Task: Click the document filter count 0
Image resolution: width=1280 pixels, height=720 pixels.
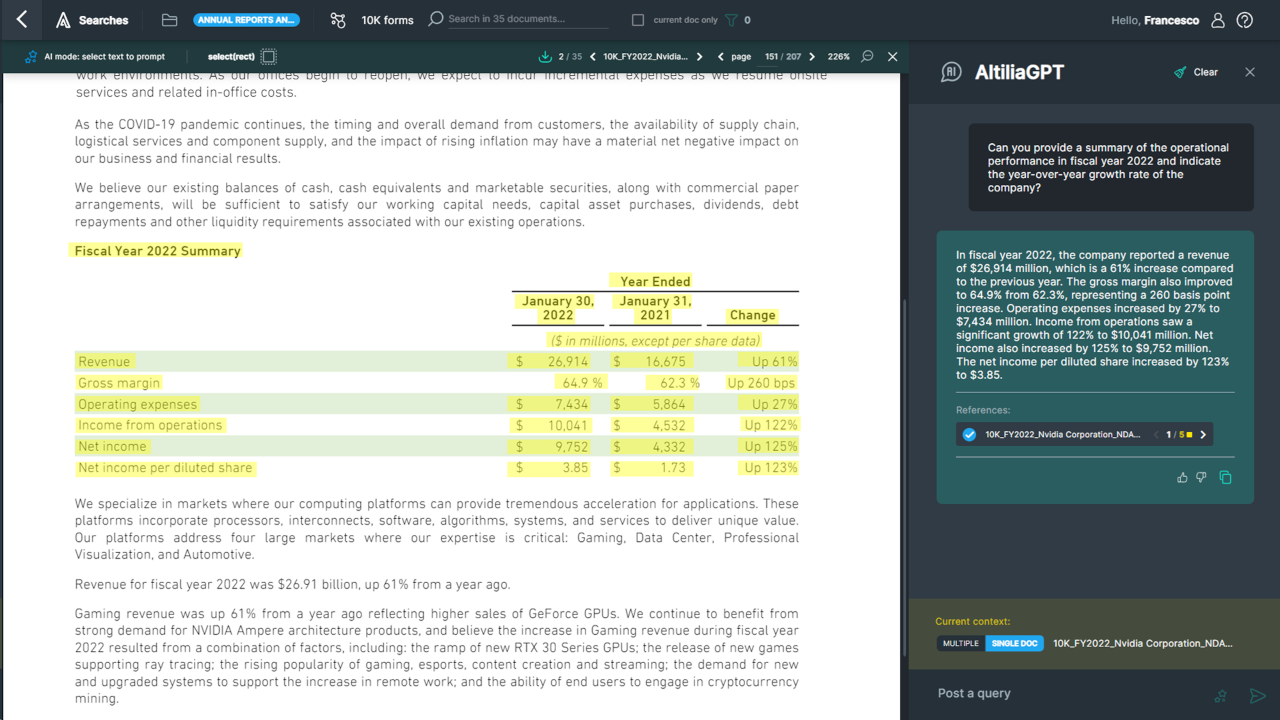Action: click(x=747, y=20)
